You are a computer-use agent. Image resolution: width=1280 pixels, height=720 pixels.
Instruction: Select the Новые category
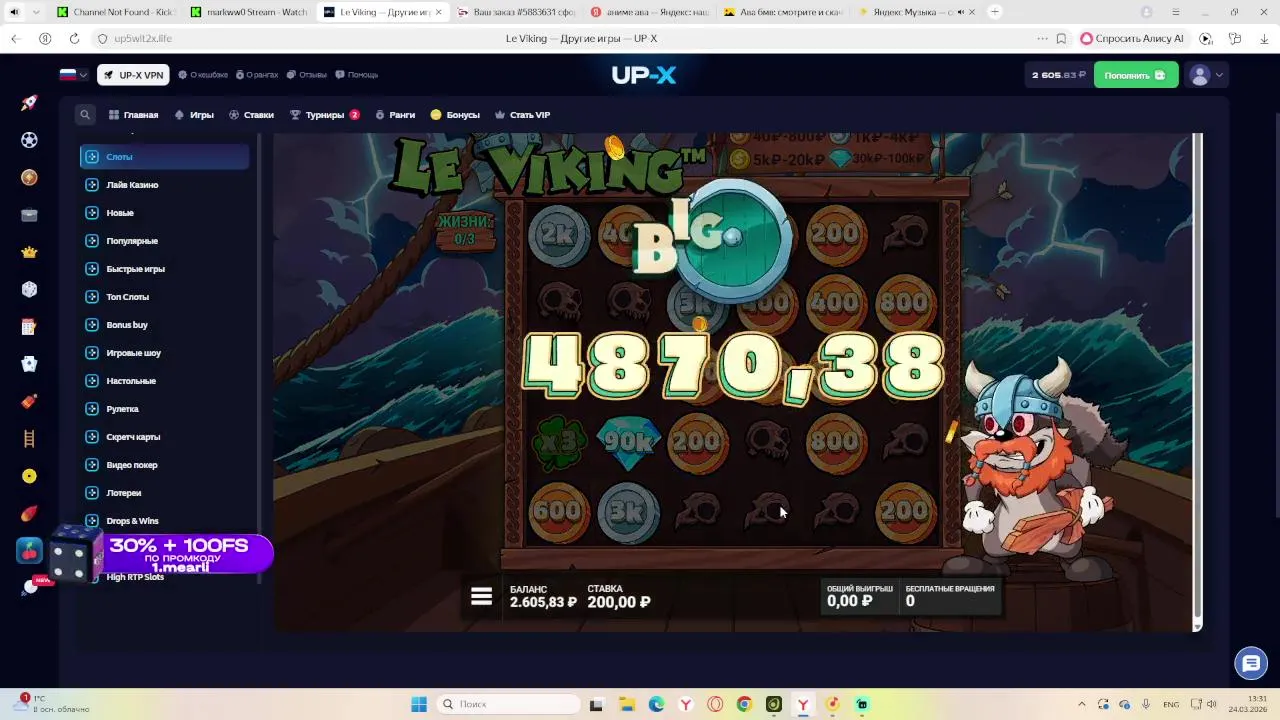click(165, 213)
